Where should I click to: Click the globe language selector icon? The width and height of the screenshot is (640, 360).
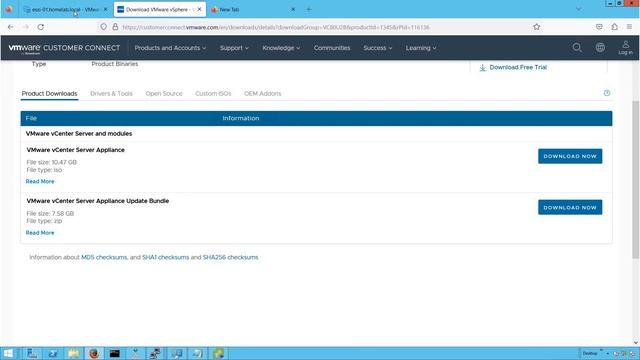pyautogui.click(x=600, y=48)
